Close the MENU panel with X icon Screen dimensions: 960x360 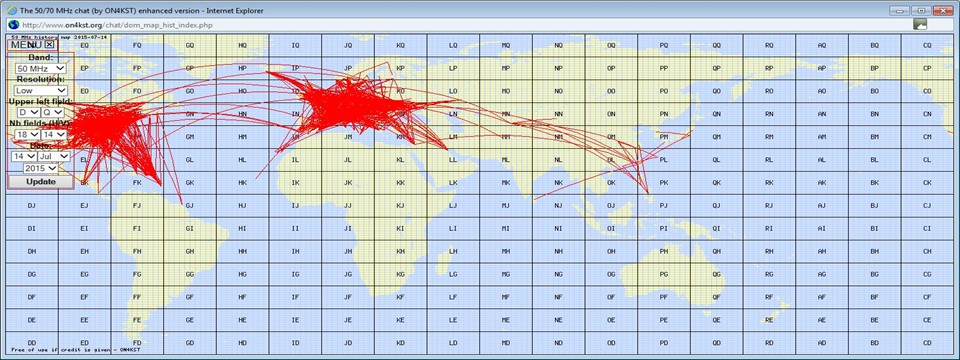pyautogui.click(x=50, y=44)
